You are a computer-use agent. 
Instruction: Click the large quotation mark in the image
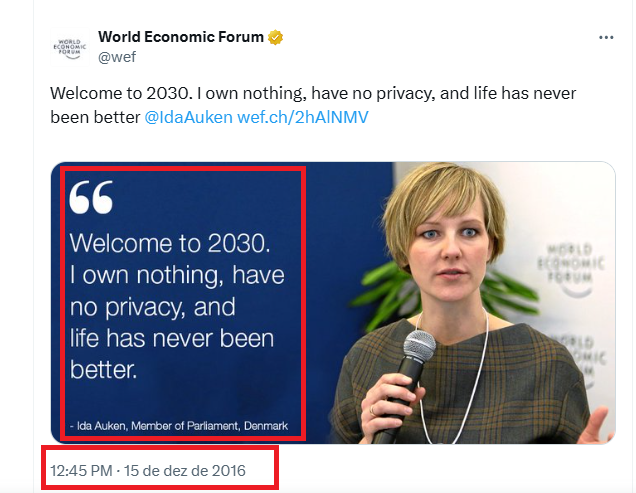coord(91,199)
